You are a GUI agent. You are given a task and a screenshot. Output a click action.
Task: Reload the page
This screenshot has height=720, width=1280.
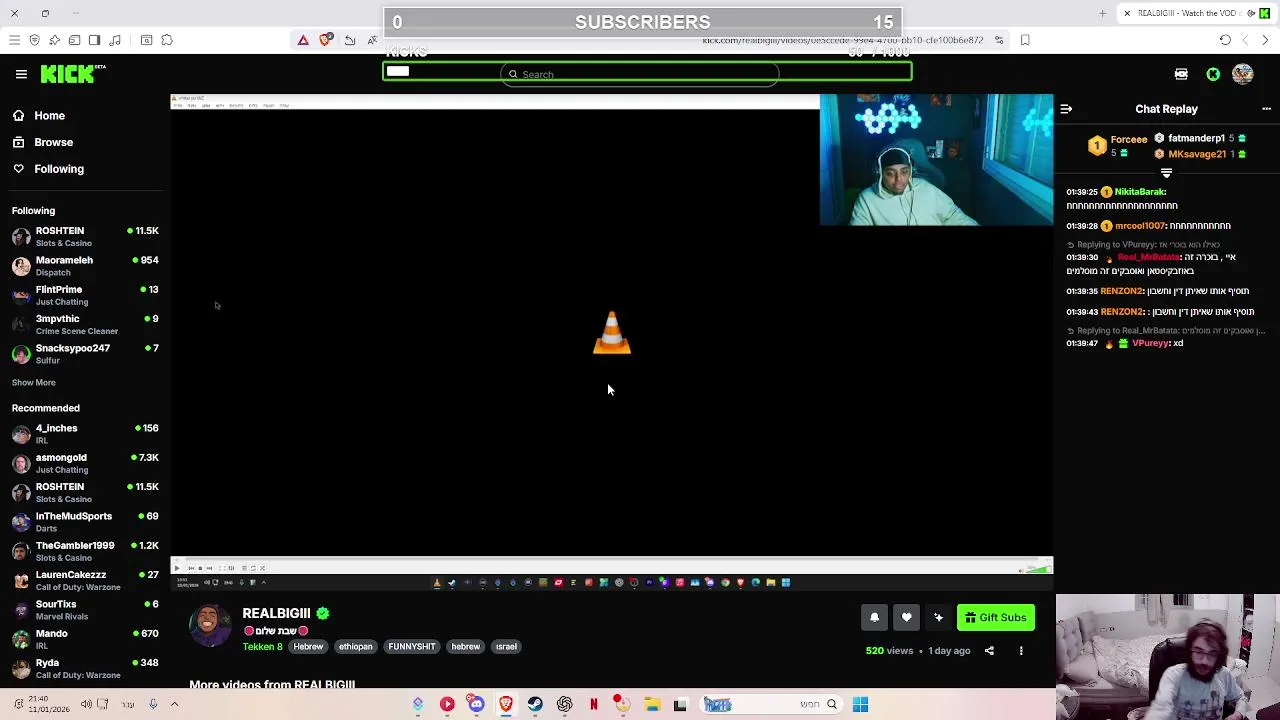tap(1225, 40)
